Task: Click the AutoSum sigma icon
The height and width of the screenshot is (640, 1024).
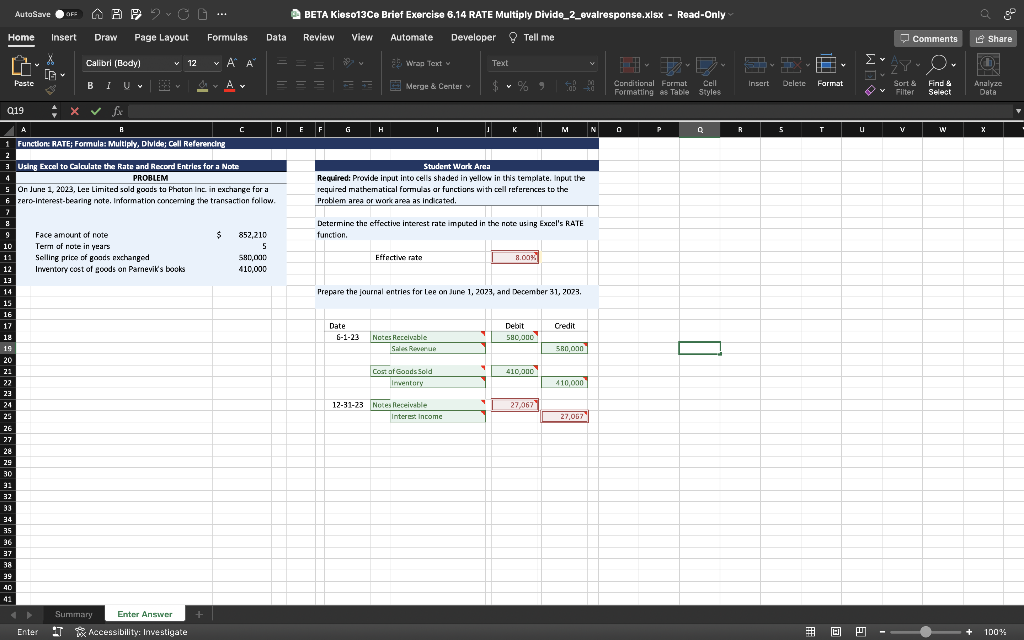Action: tap(870, 59)
